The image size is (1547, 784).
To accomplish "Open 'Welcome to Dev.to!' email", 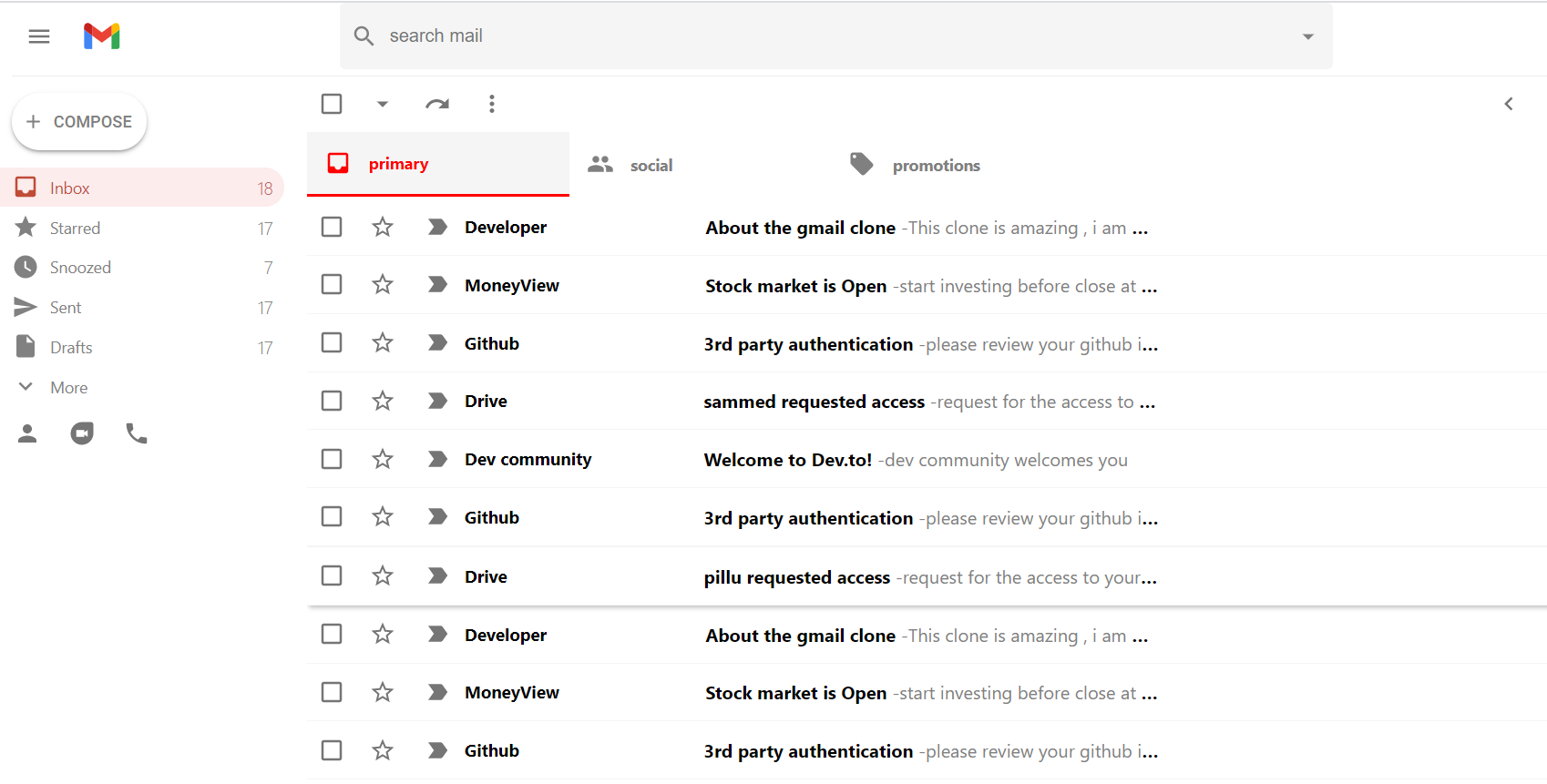I will pos(927,459).
